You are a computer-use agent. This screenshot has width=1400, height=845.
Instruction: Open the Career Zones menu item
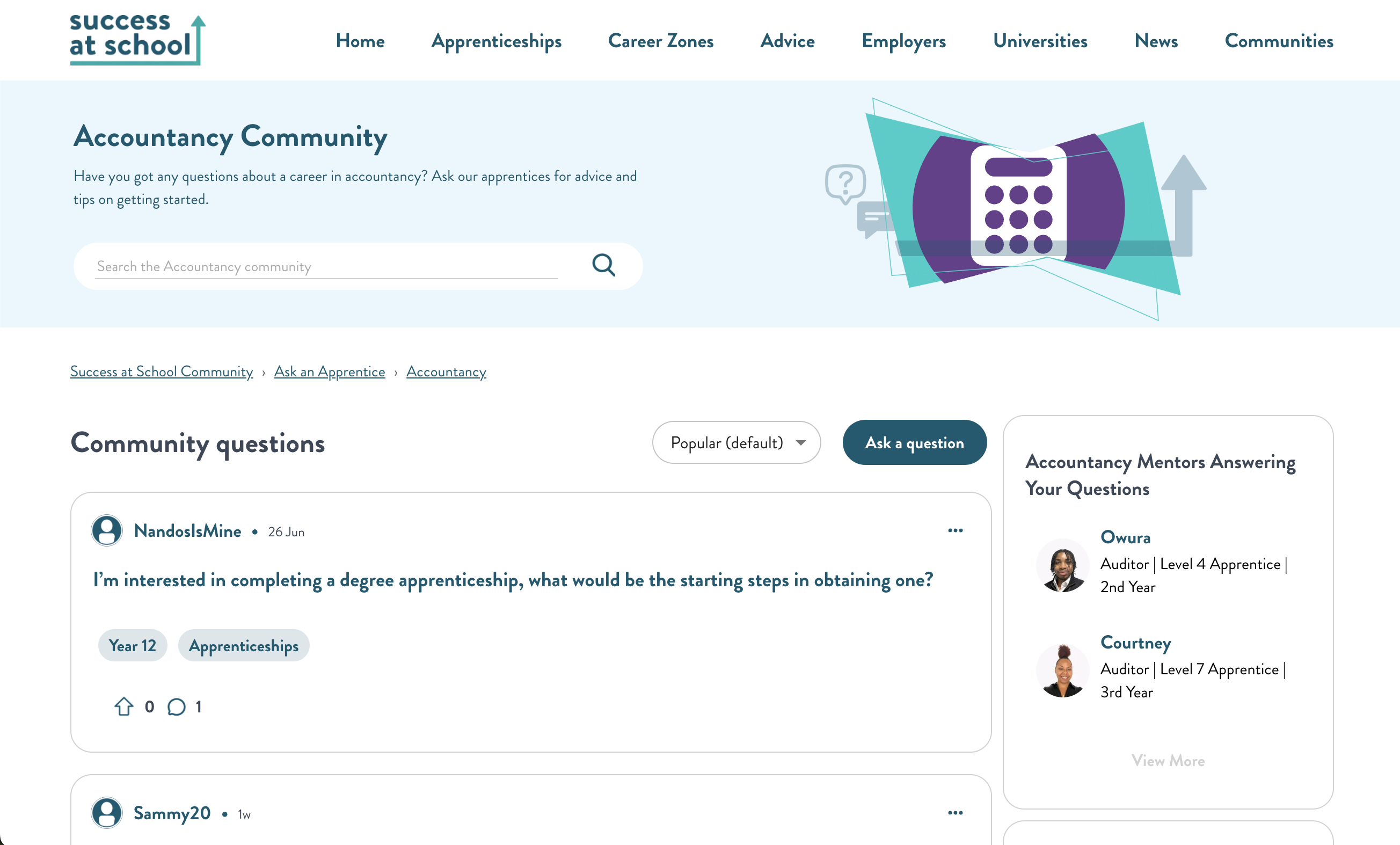click(x=660, y=41)
